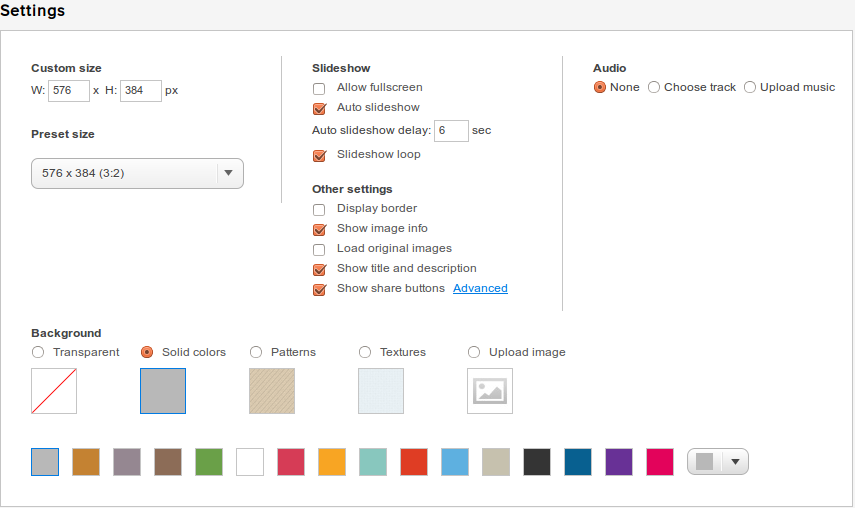Open the Preset size dropdown
Viewport: 855px width, 508px height.
pos(137,173)
